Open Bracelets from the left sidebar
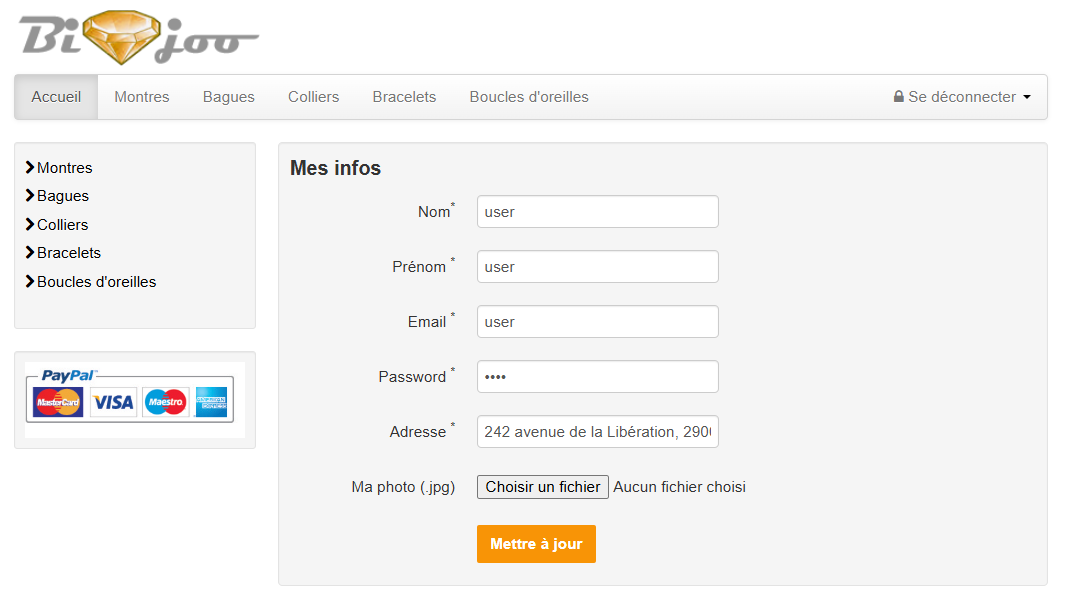Screen dimensions: 1066x611 pyautogui.click(x=67, y=252)
